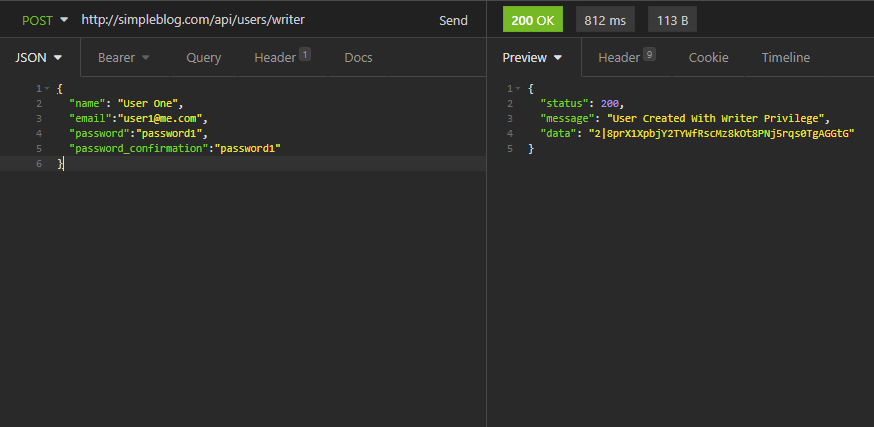Image resolution: width=874 pixels, height=427 pixels.
Task: Click the request Header tab's count badge
Action: pos(304,54)
